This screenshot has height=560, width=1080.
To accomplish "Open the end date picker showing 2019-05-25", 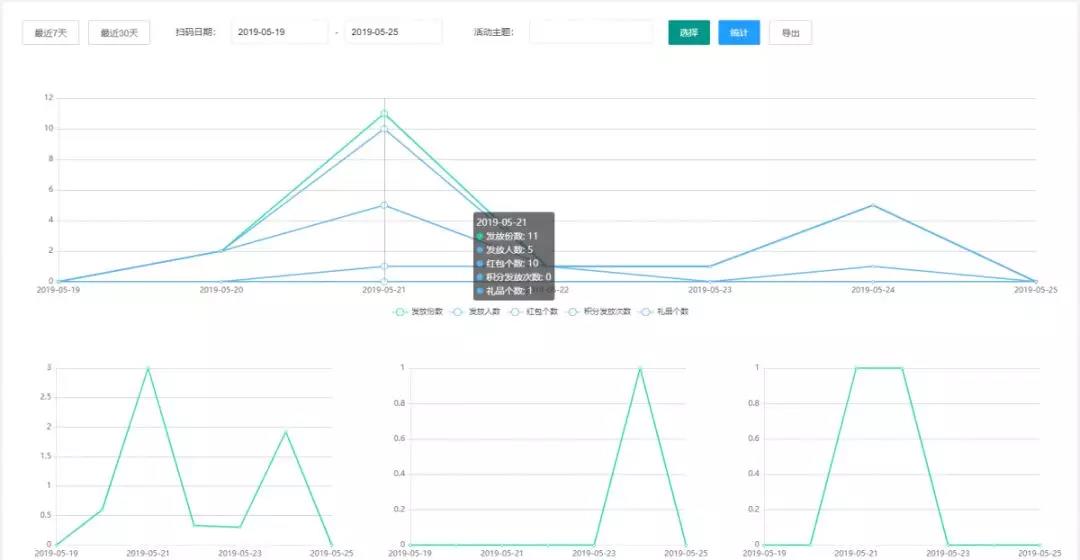I will [x=392, y=32].
